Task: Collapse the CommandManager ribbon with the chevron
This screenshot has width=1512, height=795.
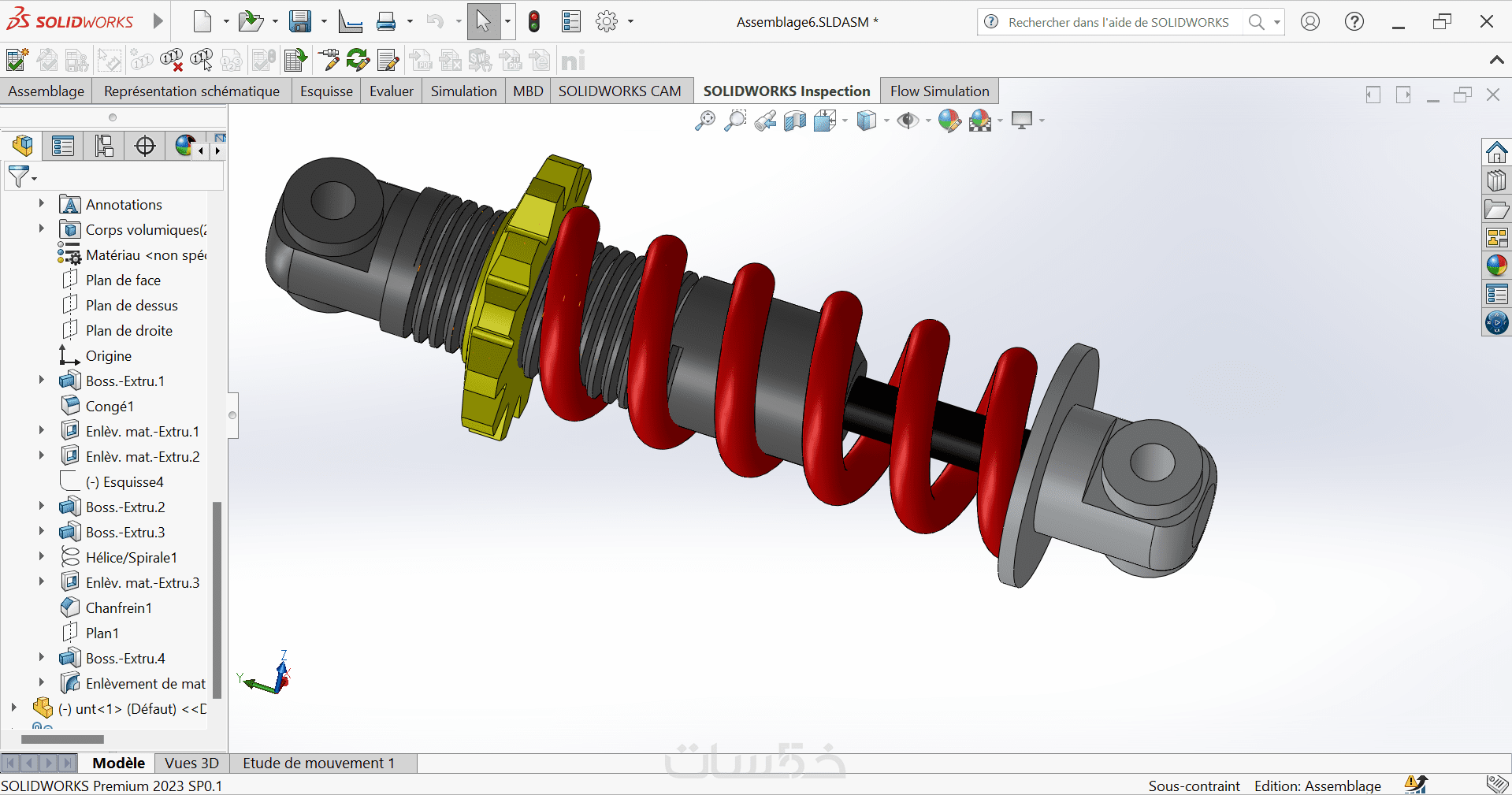Action: tap(1496, 60)
